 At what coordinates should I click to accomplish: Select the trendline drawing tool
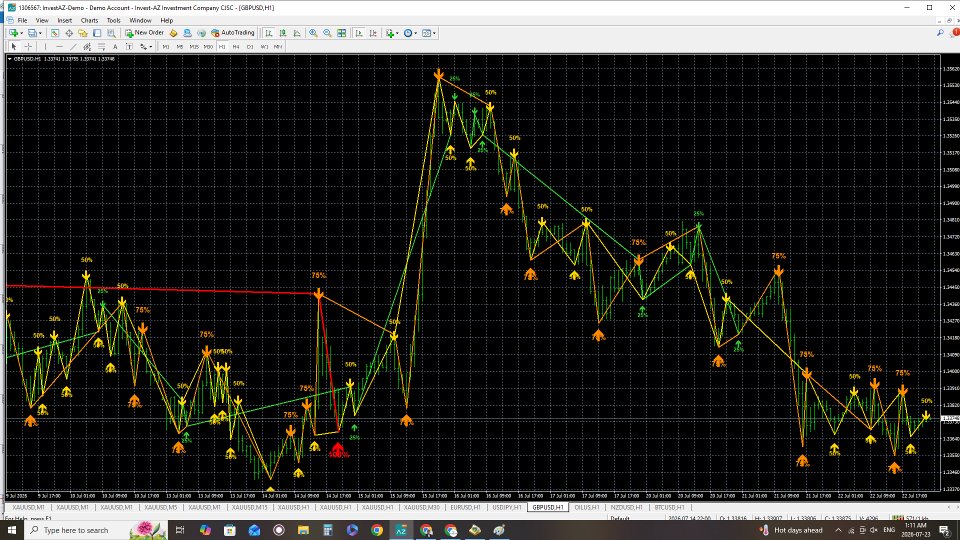pos(73,47)
